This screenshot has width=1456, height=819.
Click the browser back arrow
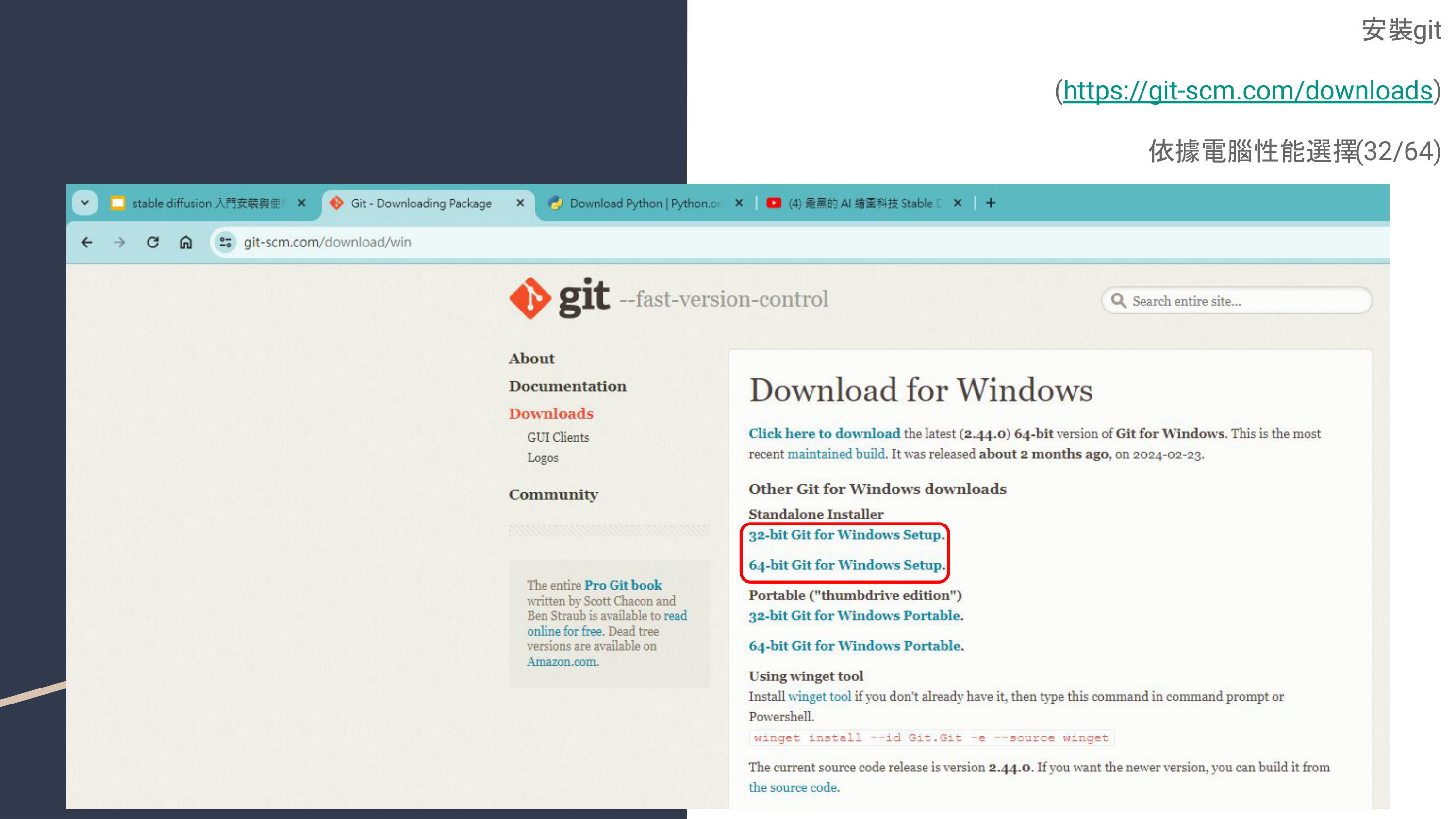[86, 243]
